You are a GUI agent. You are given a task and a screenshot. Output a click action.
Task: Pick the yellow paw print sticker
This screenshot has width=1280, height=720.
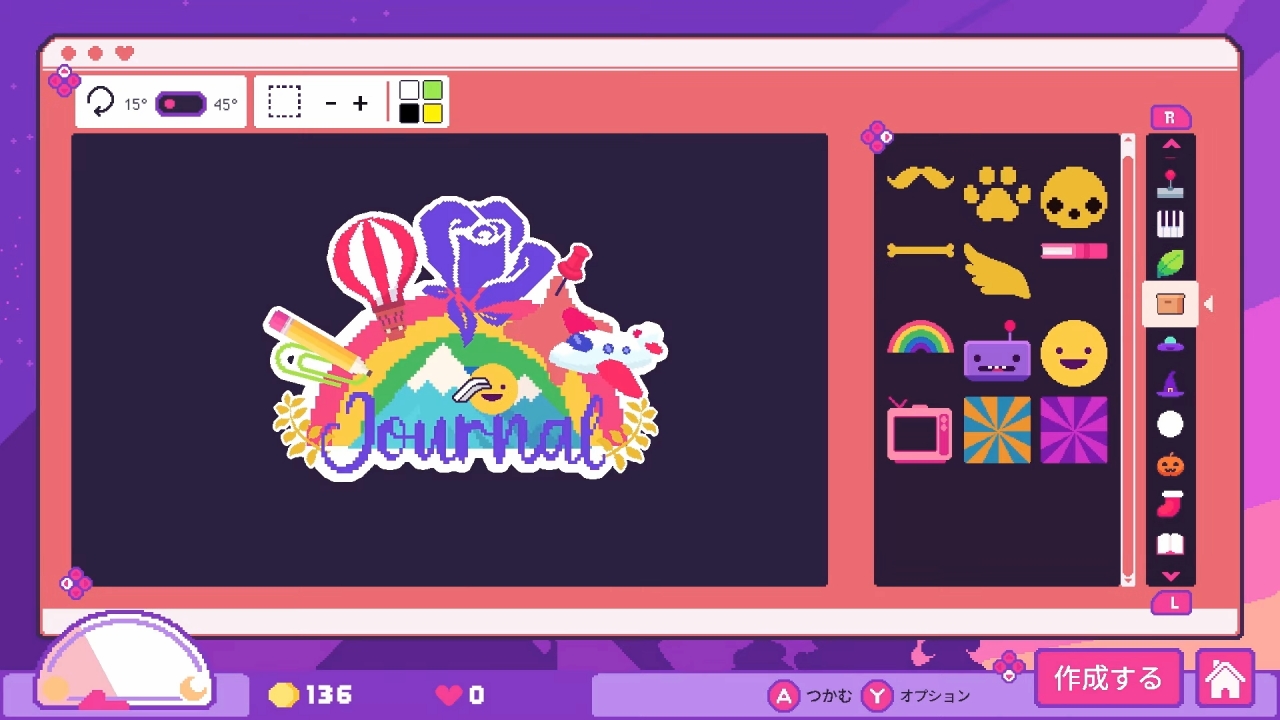997,194
